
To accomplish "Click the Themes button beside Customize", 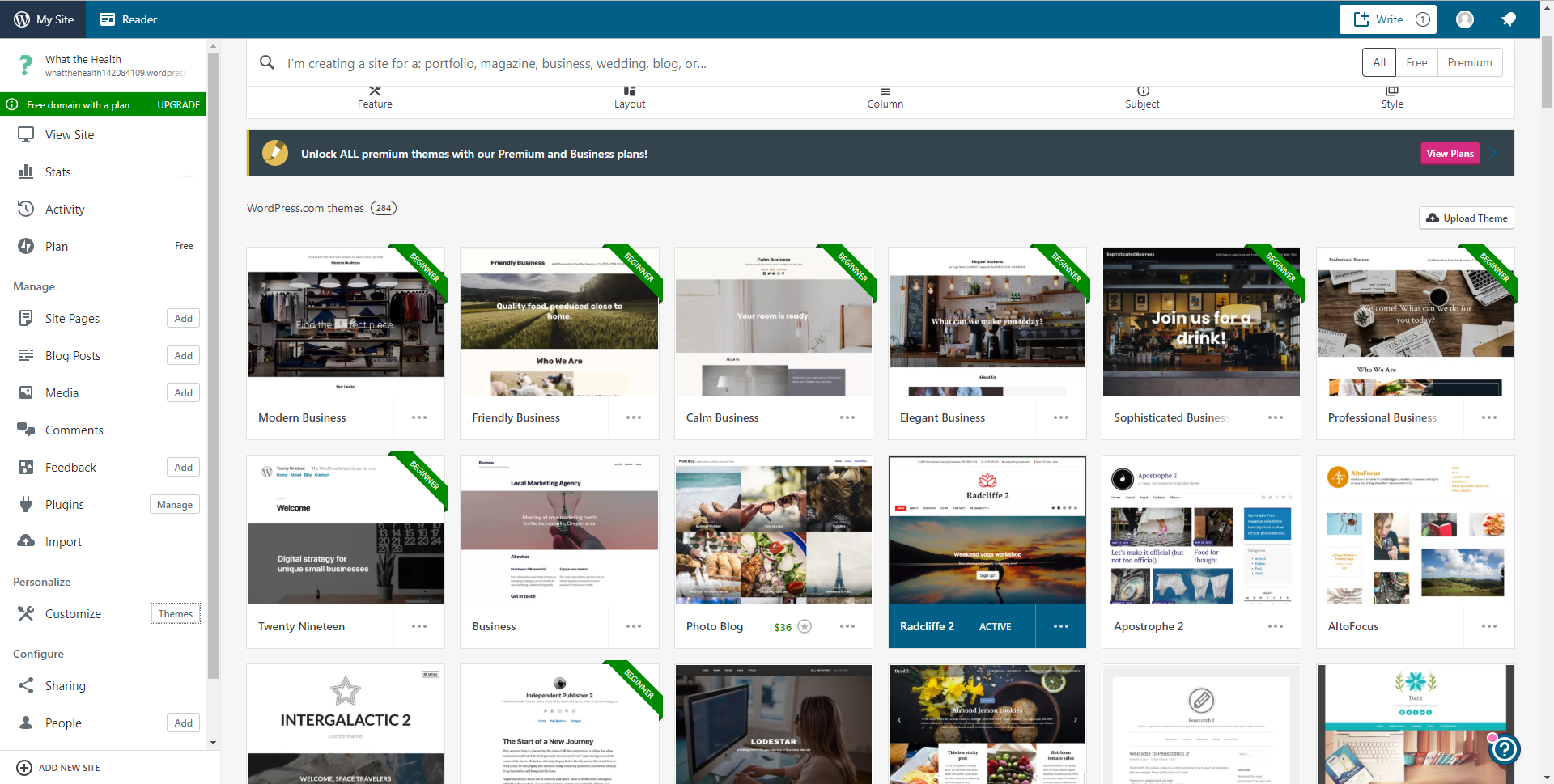I will tap(176, 614).
